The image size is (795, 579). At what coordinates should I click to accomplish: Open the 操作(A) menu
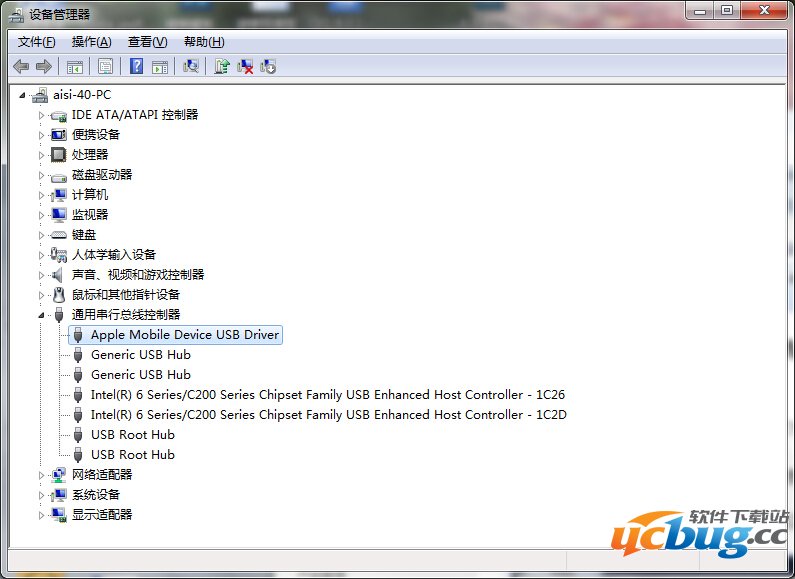pos(91,41)
